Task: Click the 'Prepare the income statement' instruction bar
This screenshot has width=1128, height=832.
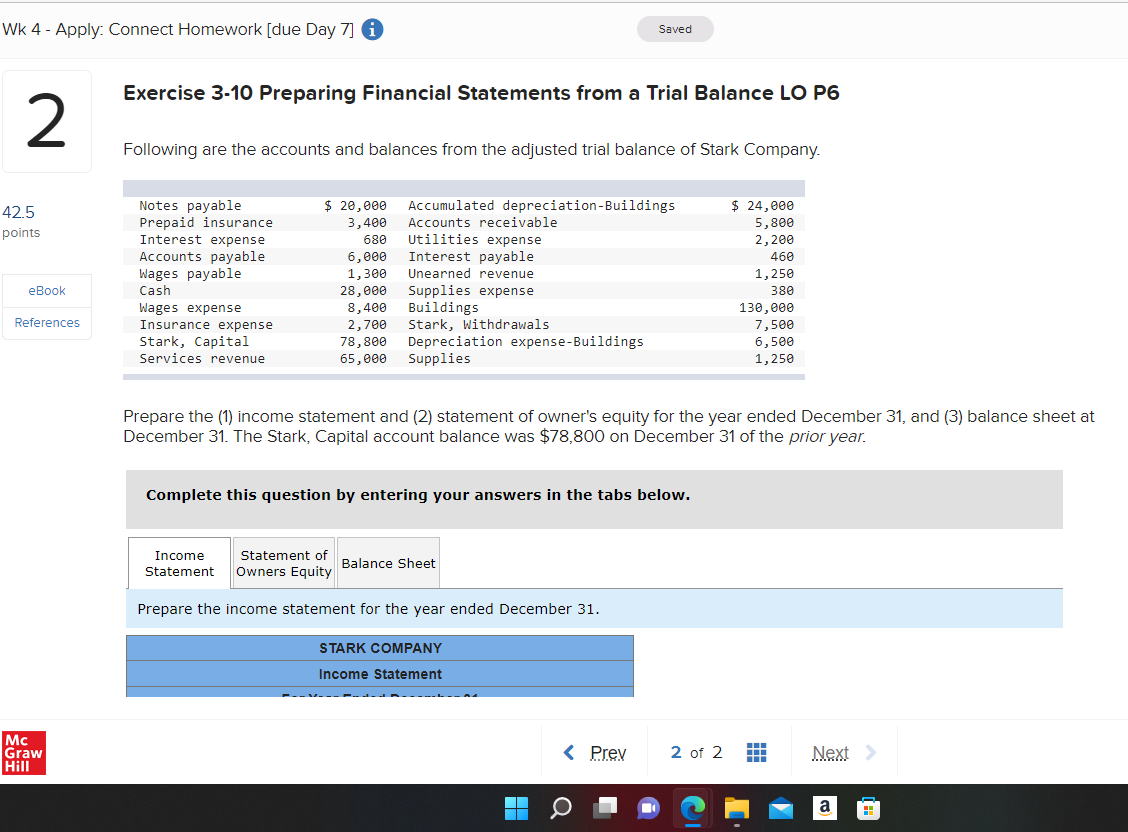Action: [594, 608]
